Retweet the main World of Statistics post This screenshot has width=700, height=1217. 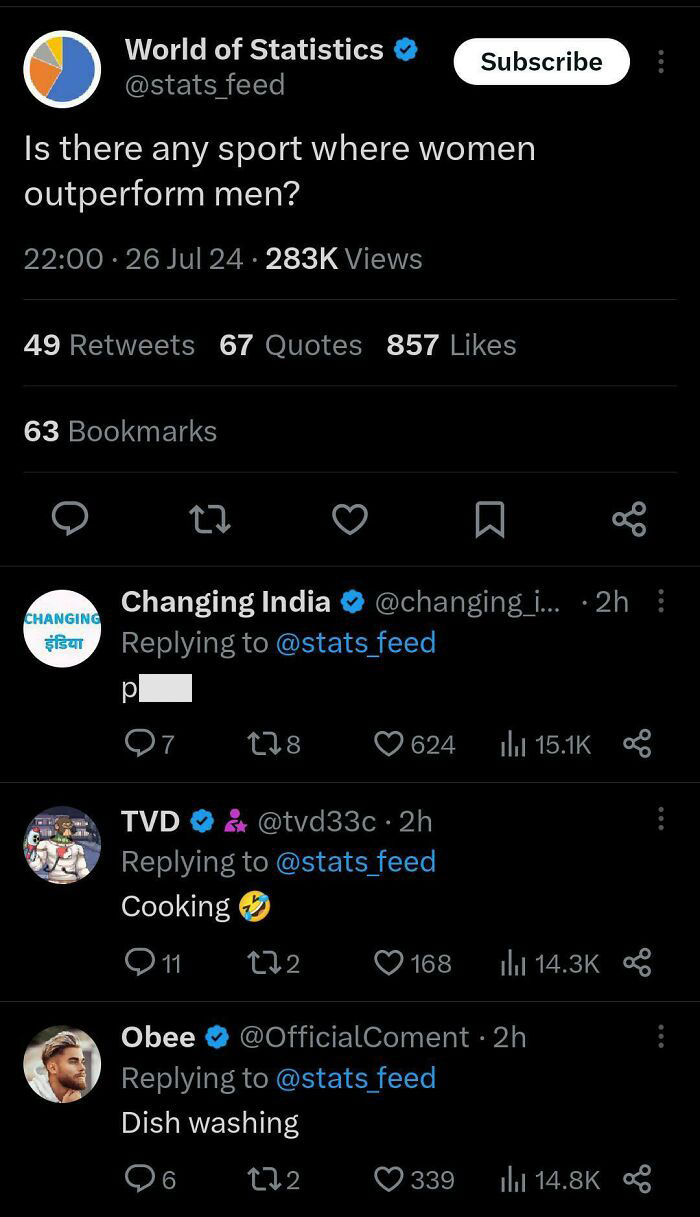[210, 519]
